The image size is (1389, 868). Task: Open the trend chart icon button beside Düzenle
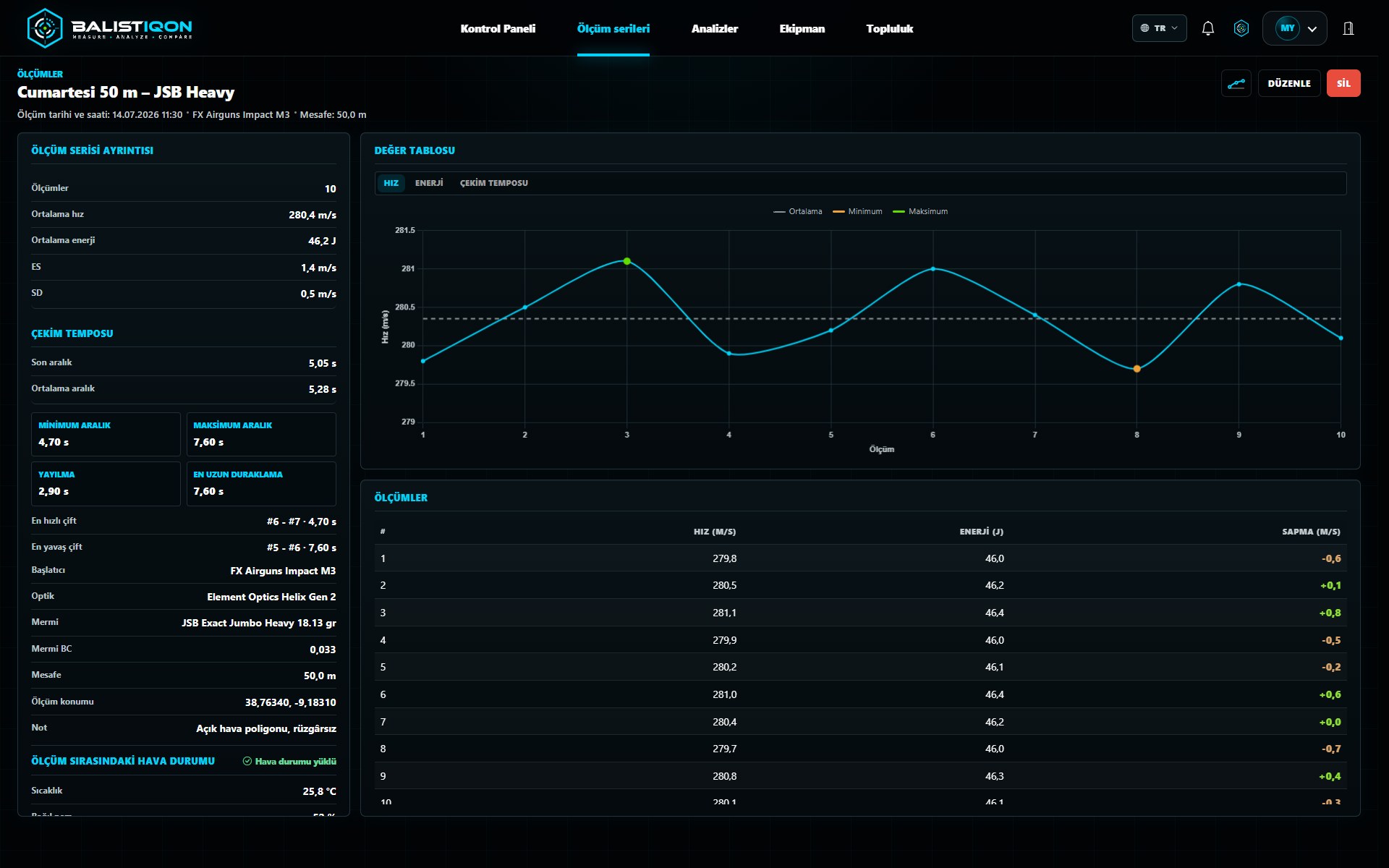(x=1236, y=83)
